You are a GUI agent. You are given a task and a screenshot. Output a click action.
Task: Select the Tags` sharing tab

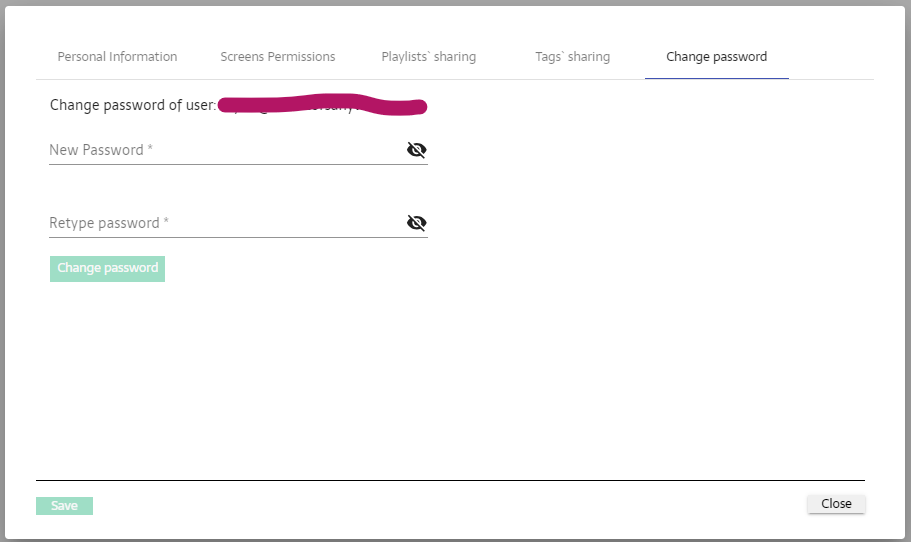click(x=572, y=57)
